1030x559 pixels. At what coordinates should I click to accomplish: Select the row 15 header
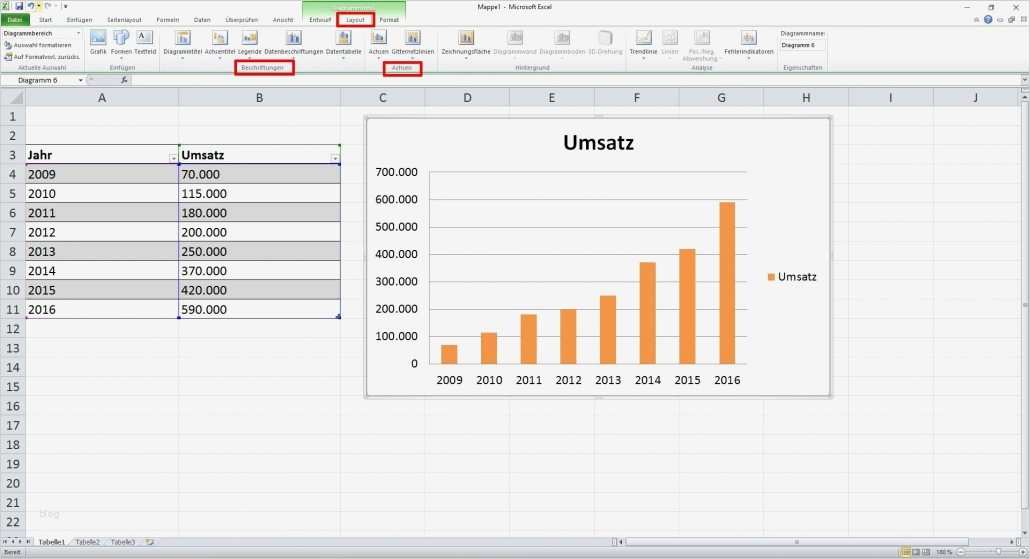point(12,387)
